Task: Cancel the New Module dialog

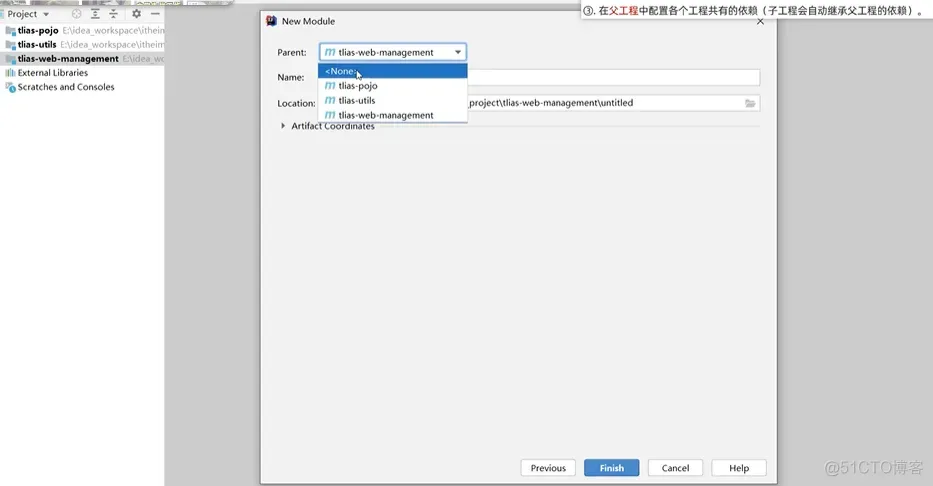Action: 675,468
